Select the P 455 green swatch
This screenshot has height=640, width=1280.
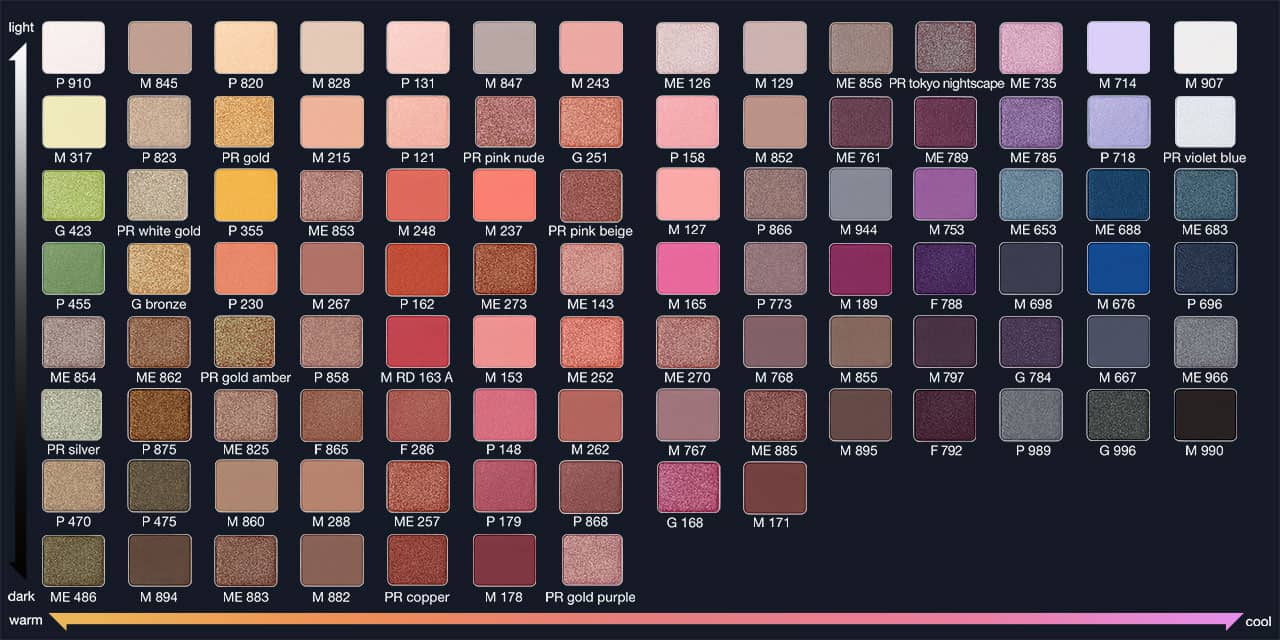(x=73, y=268)
